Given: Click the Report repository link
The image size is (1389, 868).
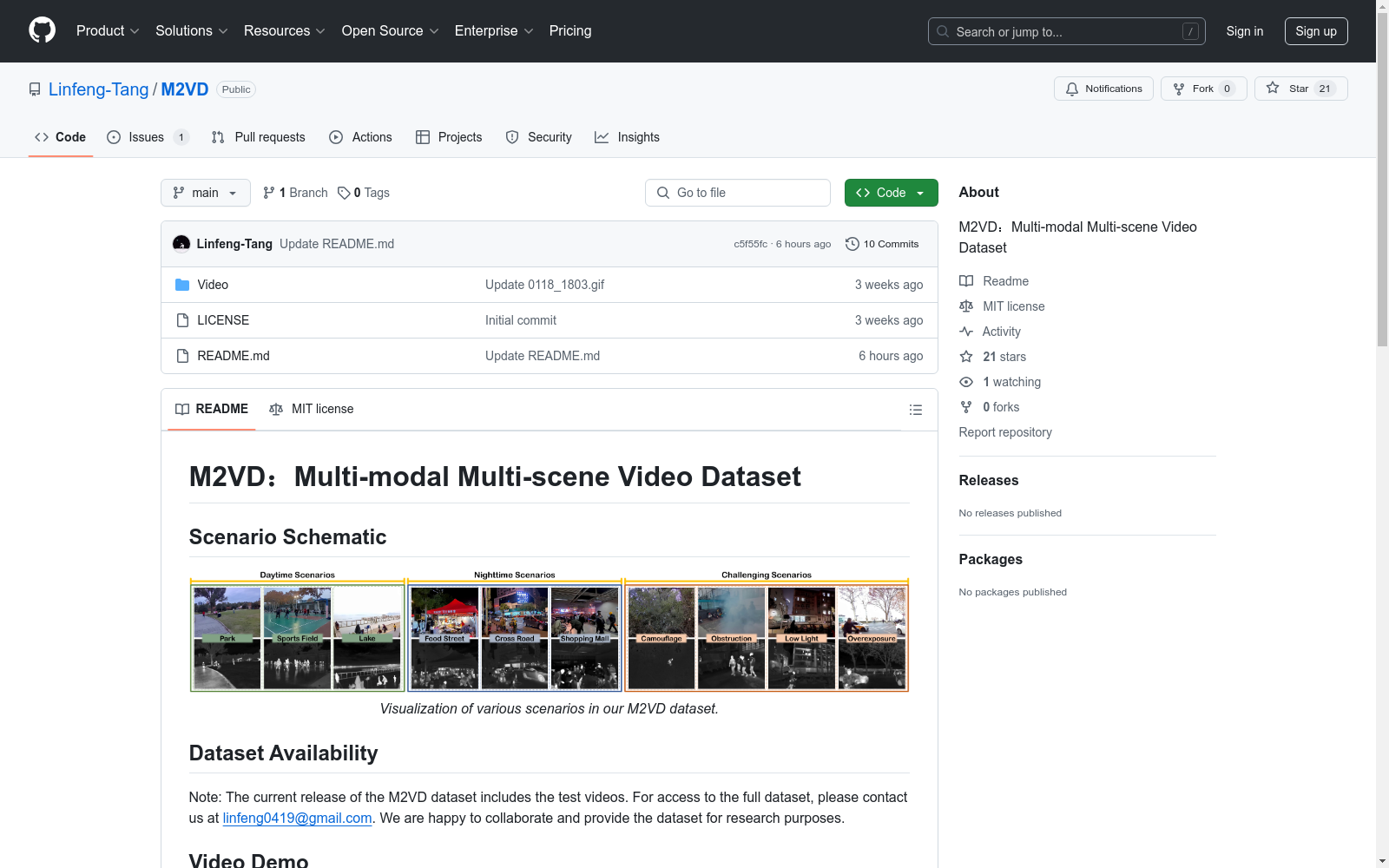Looking at the screenshot, I should [1005, 432].
